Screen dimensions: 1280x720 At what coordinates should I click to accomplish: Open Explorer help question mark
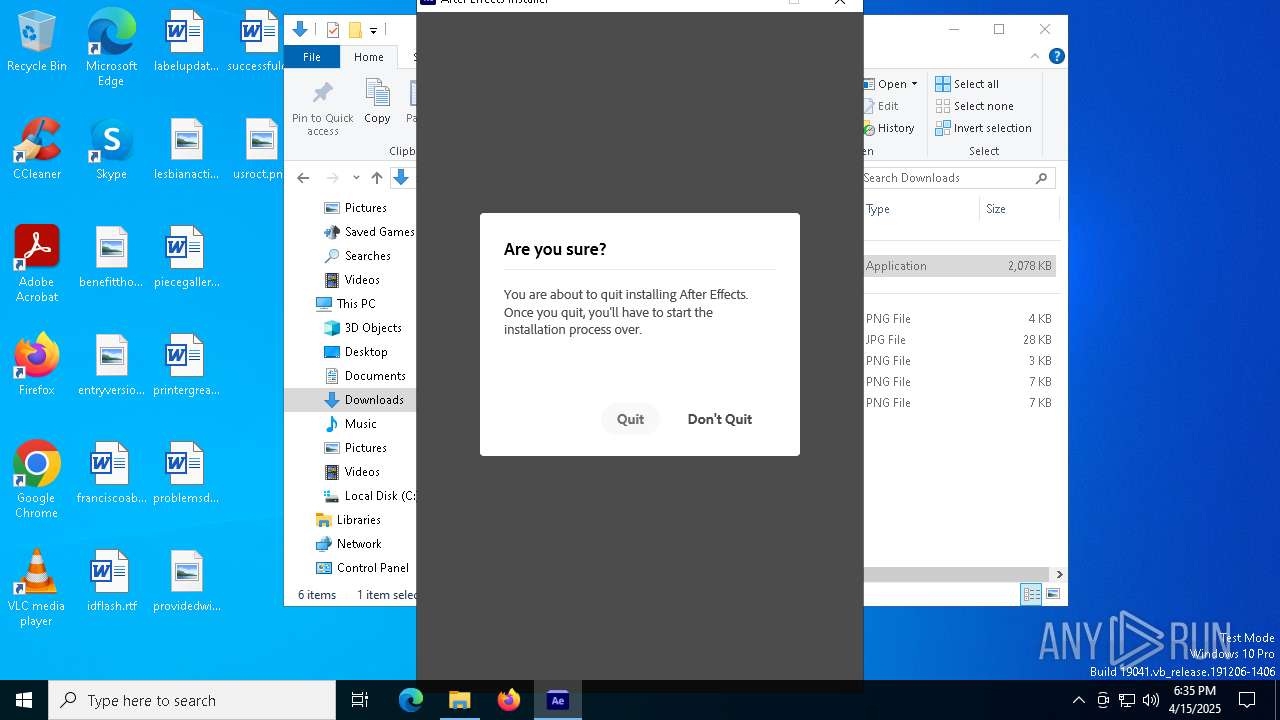[x=1056, y=57]
